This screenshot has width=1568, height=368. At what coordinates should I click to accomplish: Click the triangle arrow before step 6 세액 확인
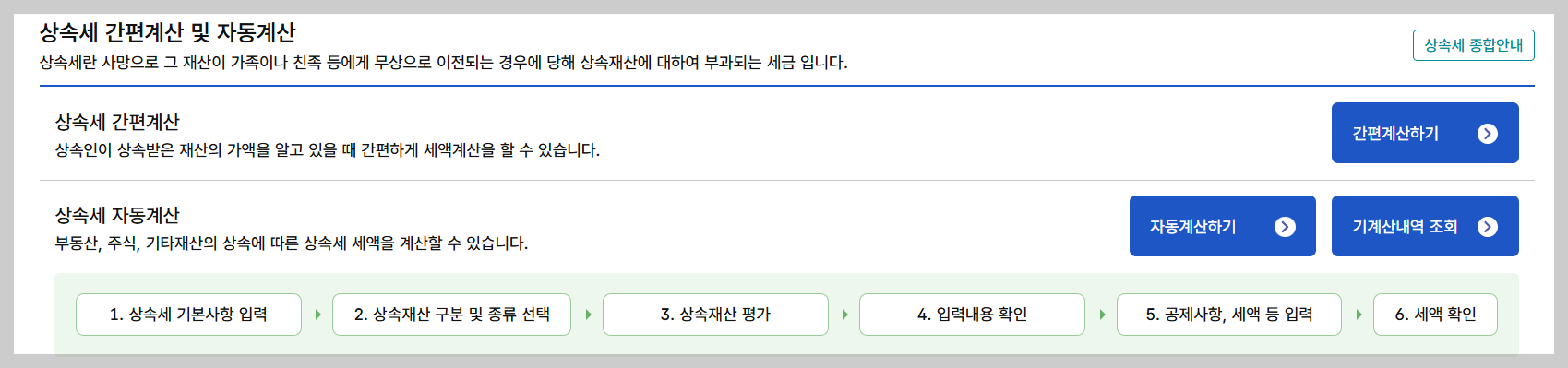pyautogui.click(x=1359, y=315)
